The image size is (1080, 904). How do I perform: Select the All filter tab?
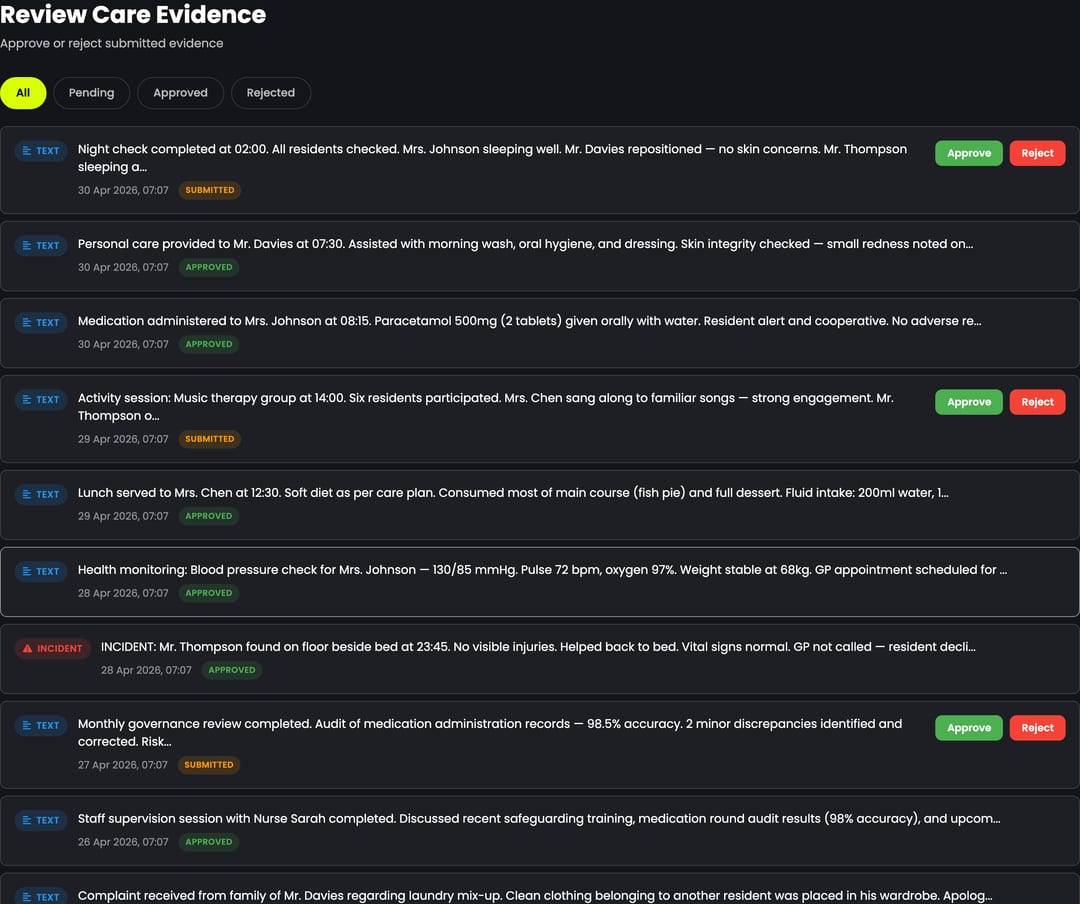point(23,93)
